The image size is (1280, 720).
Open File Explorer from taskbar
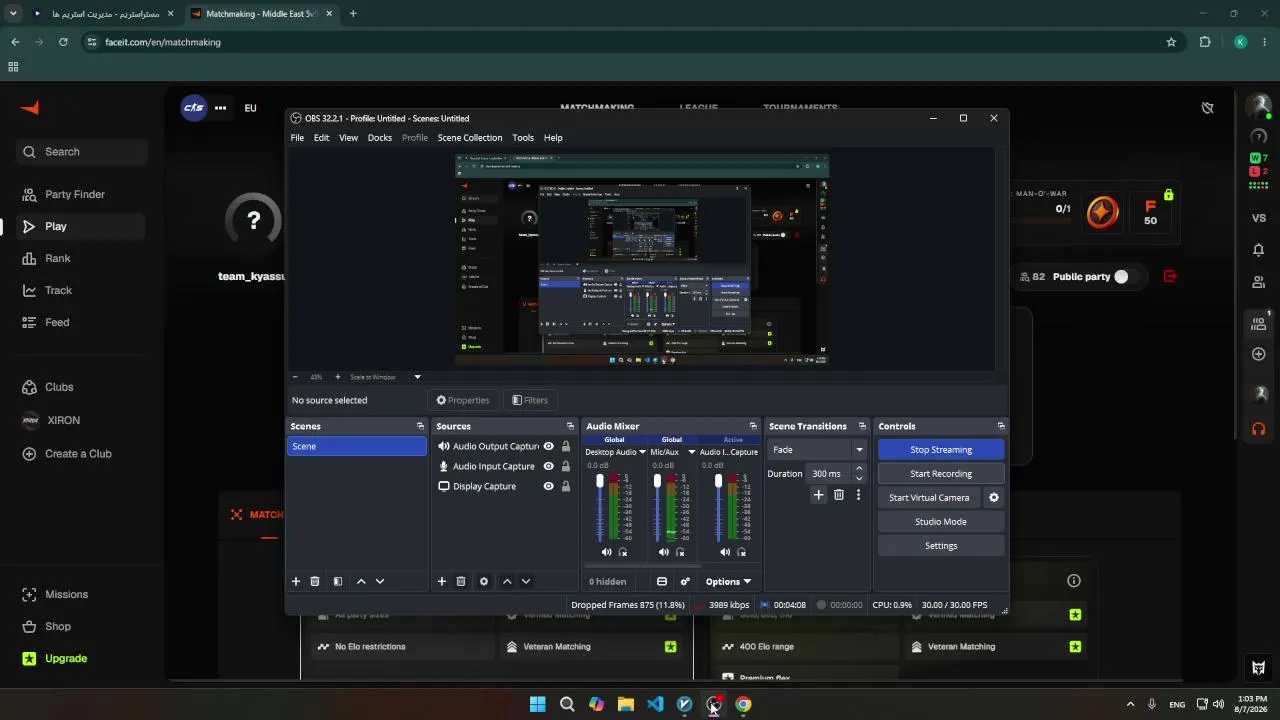[x=626, y=704]
